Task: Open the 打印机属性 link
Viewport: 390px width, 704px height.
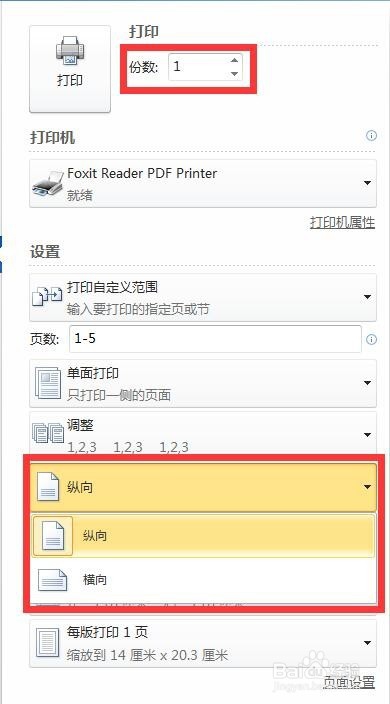Action: 342,222
